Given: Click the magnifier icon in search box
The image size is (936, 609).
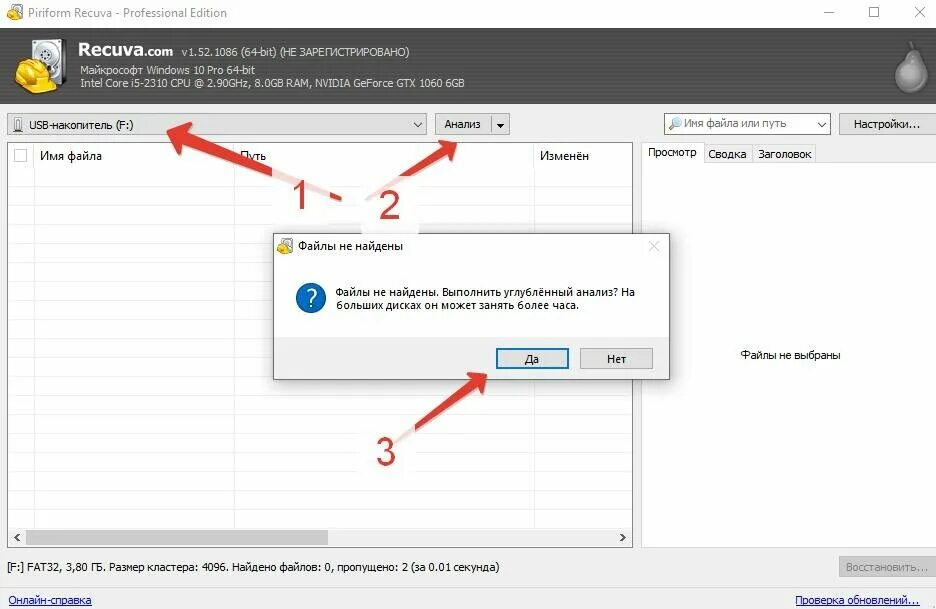Looking at the screenshot, I should pos(675,124).
